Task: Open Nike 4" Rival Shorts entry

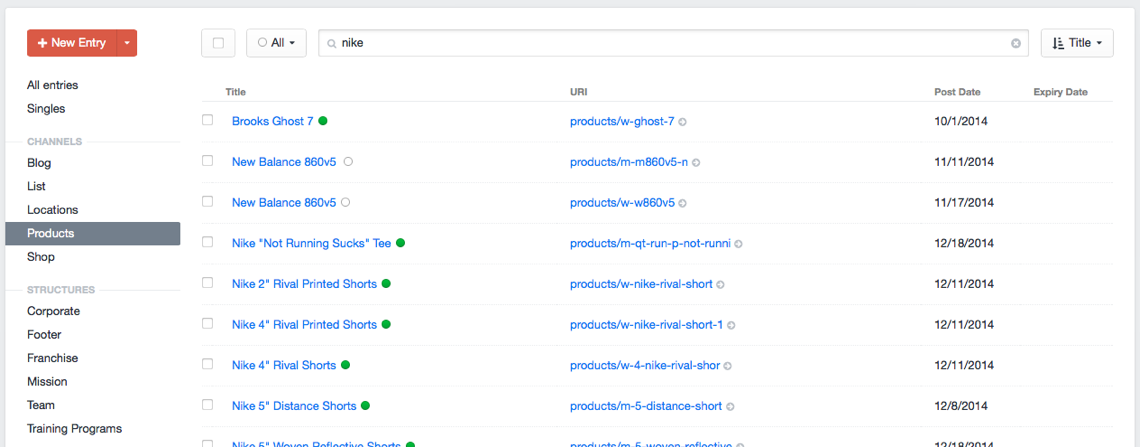Action: 284,366
